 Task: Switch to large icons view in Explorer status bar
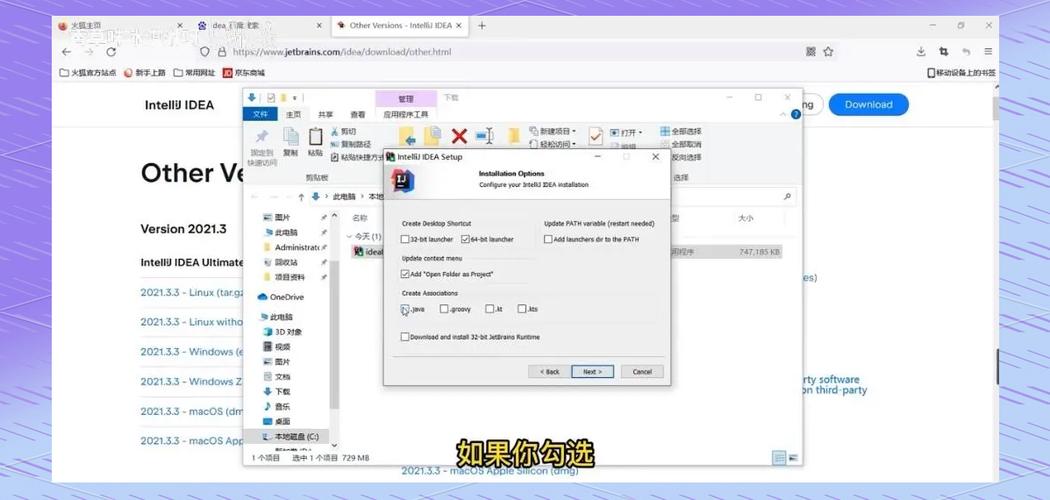click(x=794, y=458)
